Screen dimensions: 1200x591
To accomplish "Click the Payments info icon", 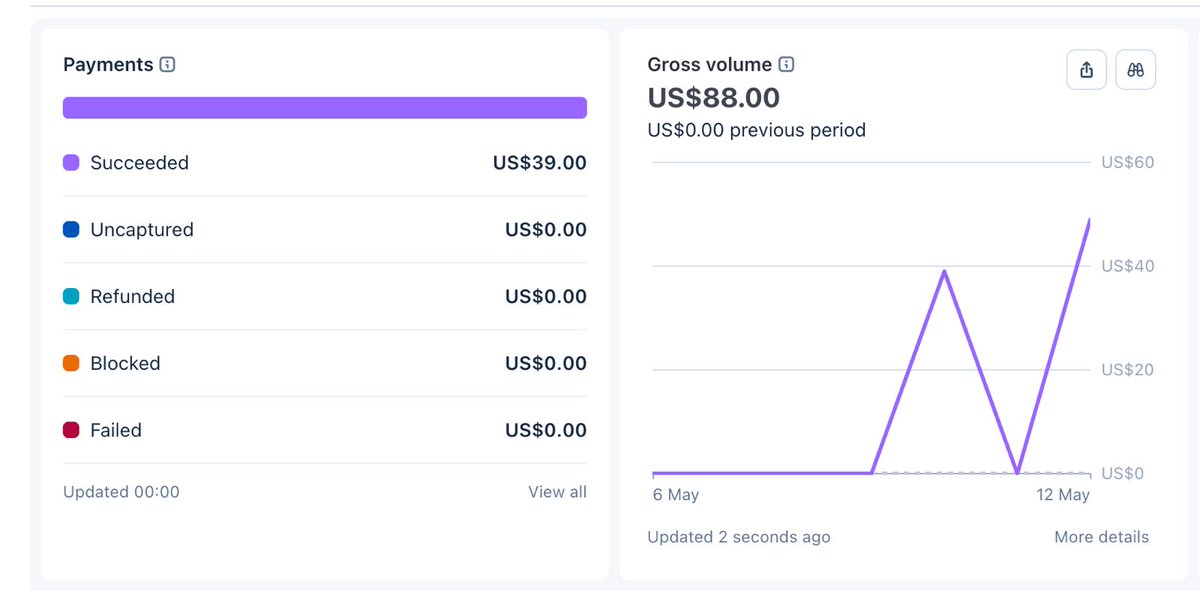I will tap(168, 65).
